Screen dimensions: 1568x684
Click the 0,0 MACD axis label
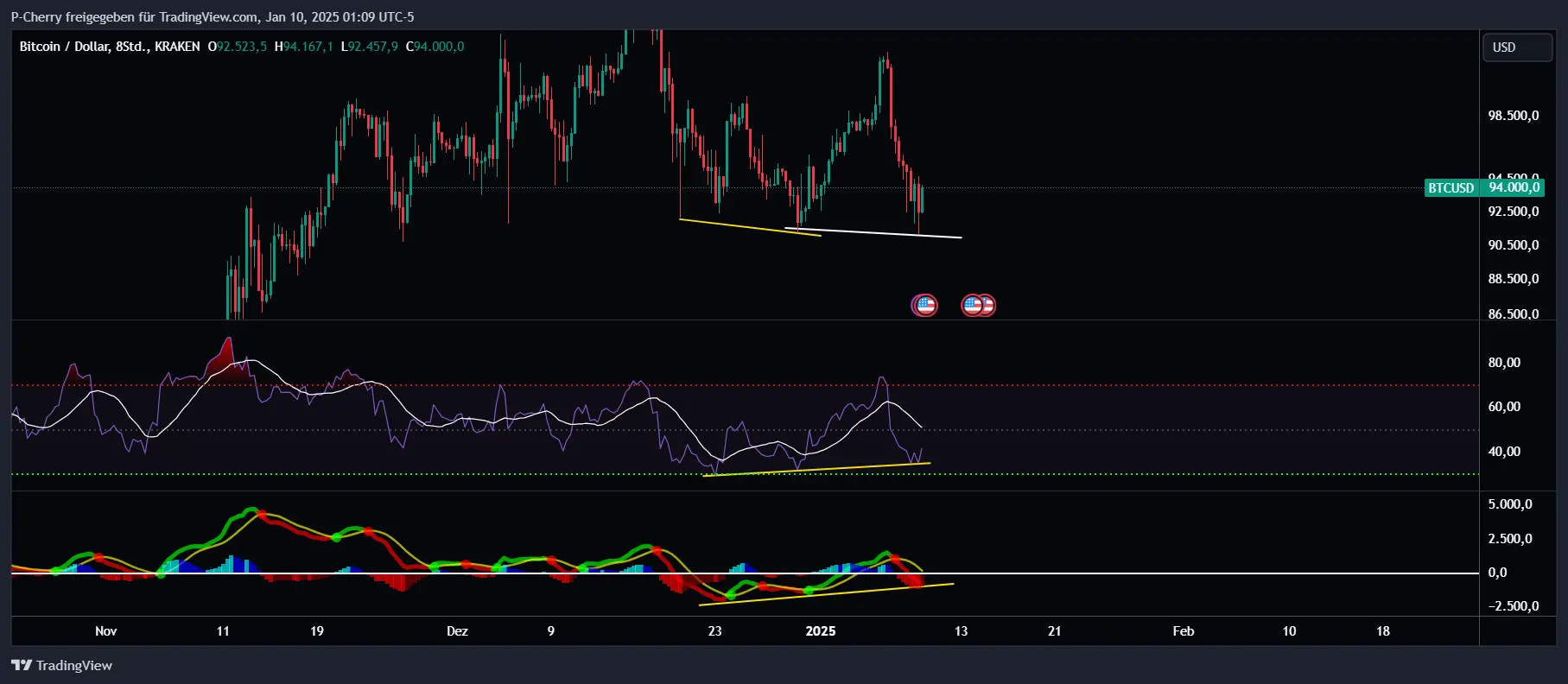point(1497,573)
